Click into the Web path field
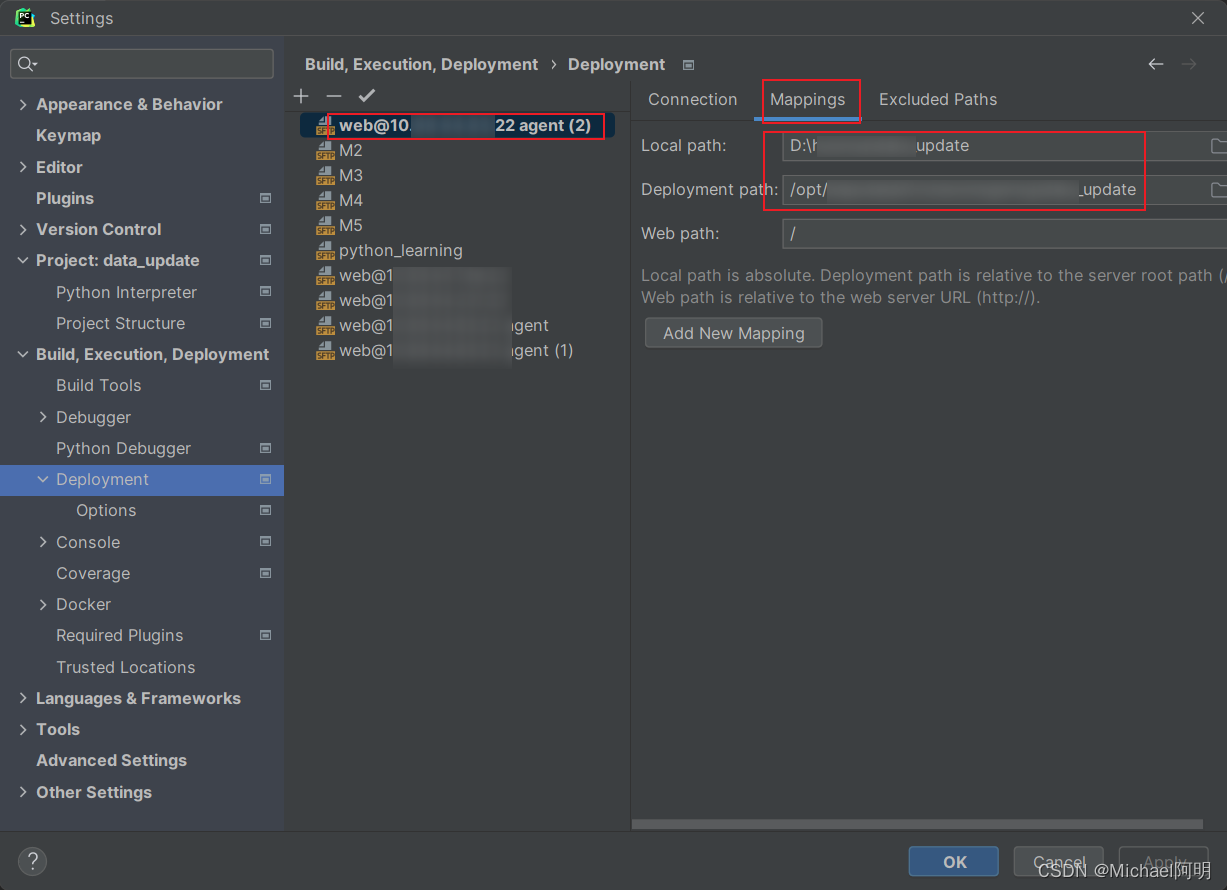Screen dimensions: 1227x890 [x=1004, y=234]
